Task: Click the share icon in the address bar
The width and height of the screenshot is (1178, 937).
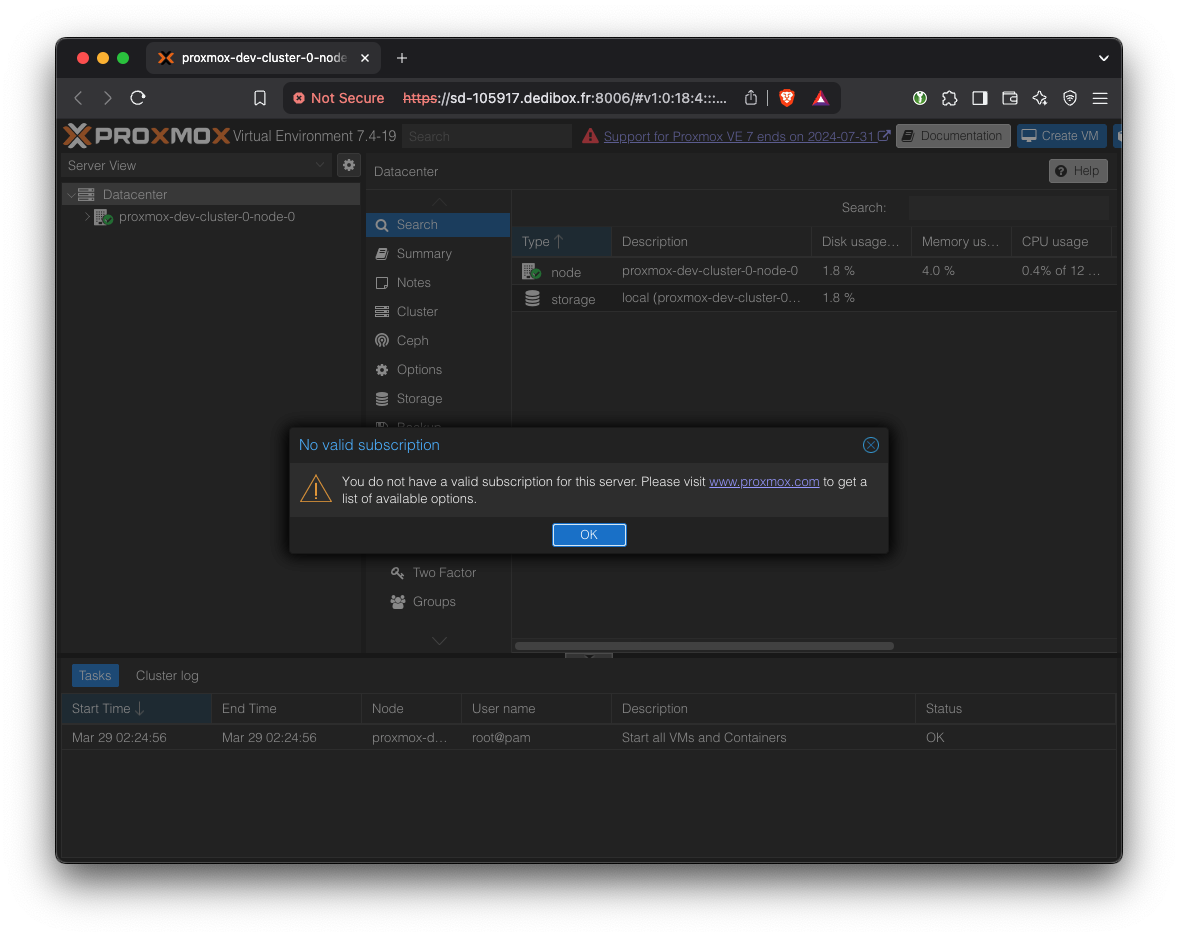Action: (751, 98)
